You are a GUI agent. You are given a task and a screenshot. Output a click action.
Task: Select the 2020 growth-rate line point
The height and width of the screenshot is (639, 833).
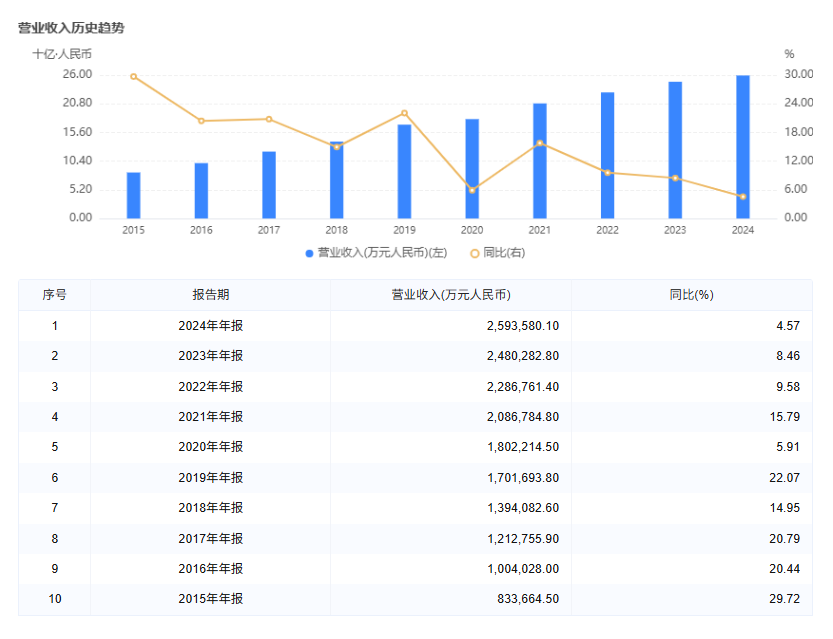pos(472,190)
